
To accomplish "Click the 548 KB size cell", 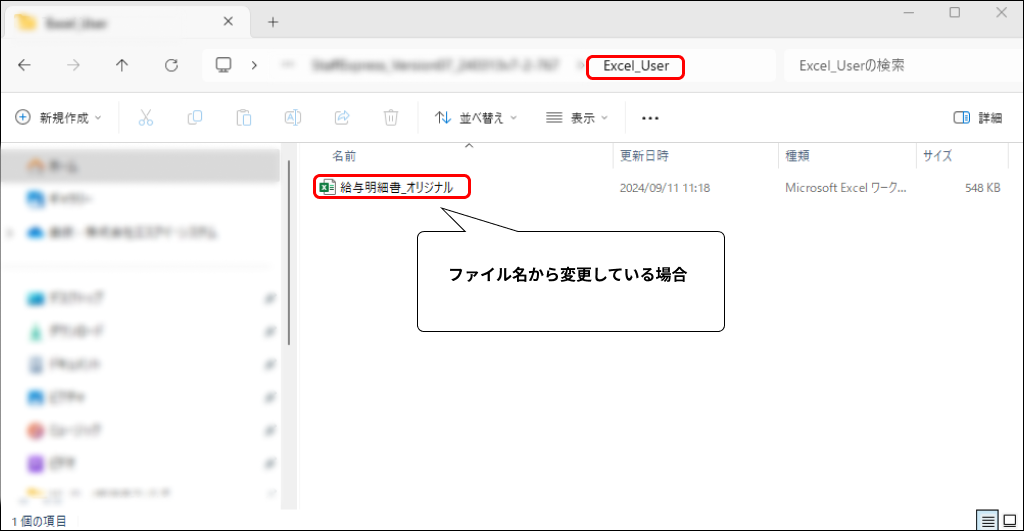I will 983,188.
